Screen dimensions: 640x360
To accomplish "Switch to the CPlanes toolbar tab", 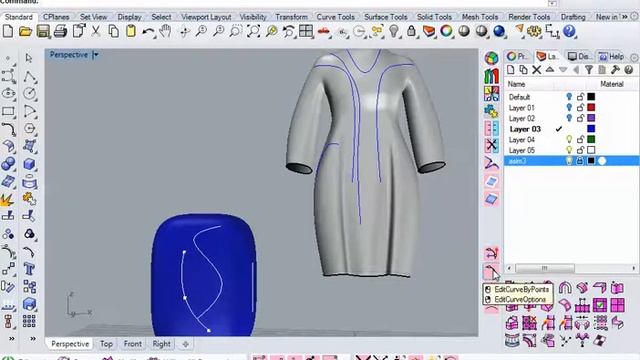I will [x=56, y=17].
